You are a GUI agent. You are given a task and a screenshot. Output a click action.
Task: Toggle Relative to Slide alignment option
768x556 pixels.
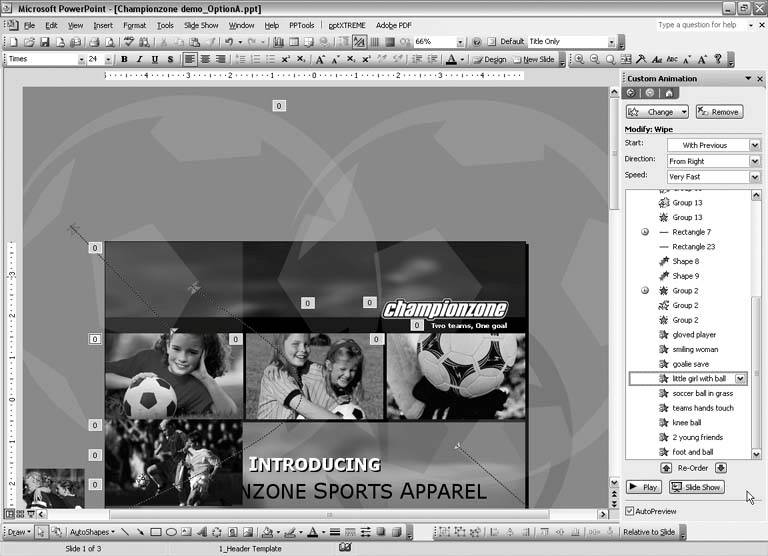point(648,532)
